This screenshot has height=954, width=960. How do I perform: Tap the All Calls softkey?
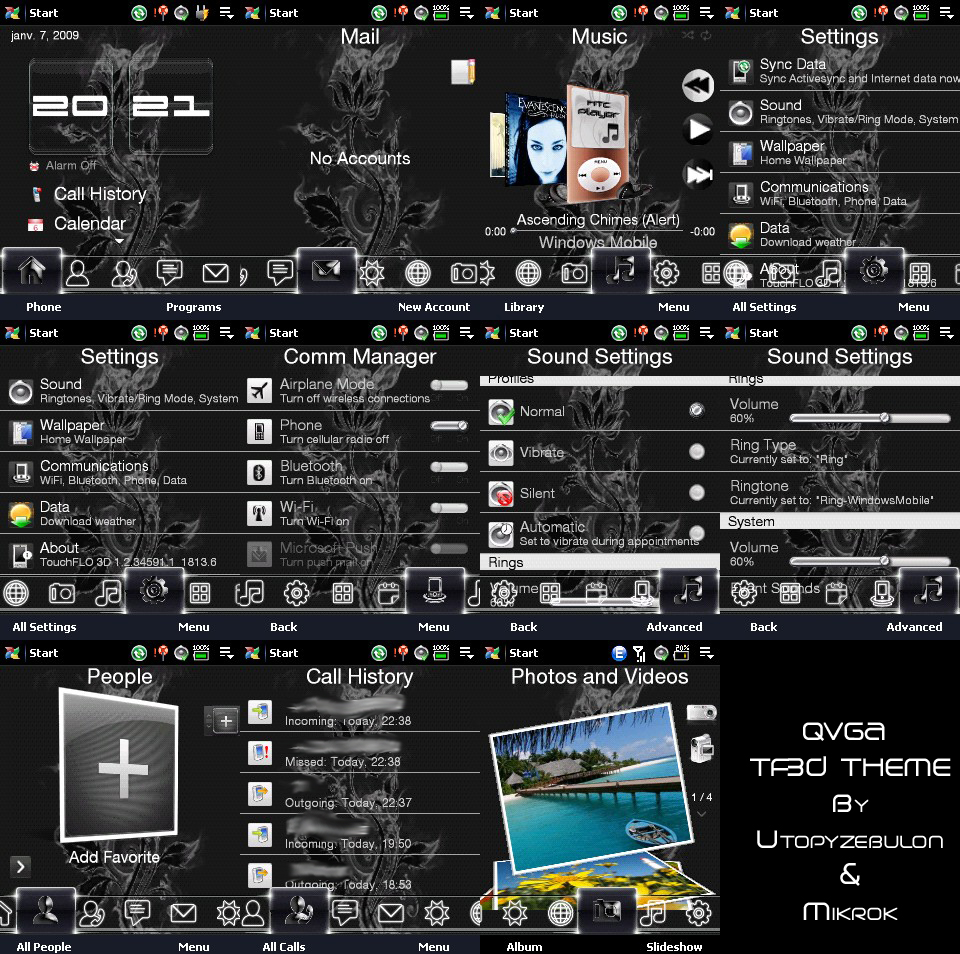coord(283,947)
